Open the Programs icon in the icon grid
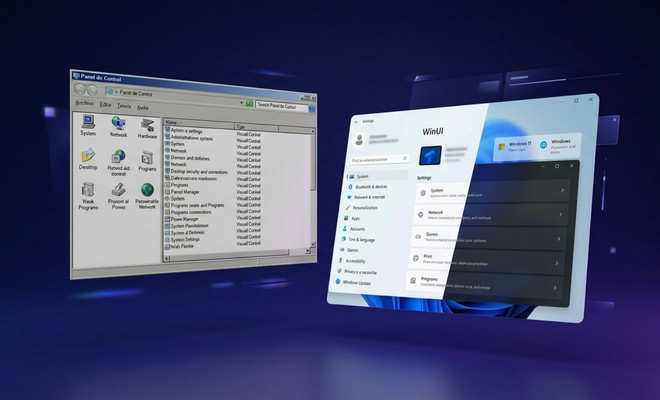660x400 pixels. pos(147,161)
